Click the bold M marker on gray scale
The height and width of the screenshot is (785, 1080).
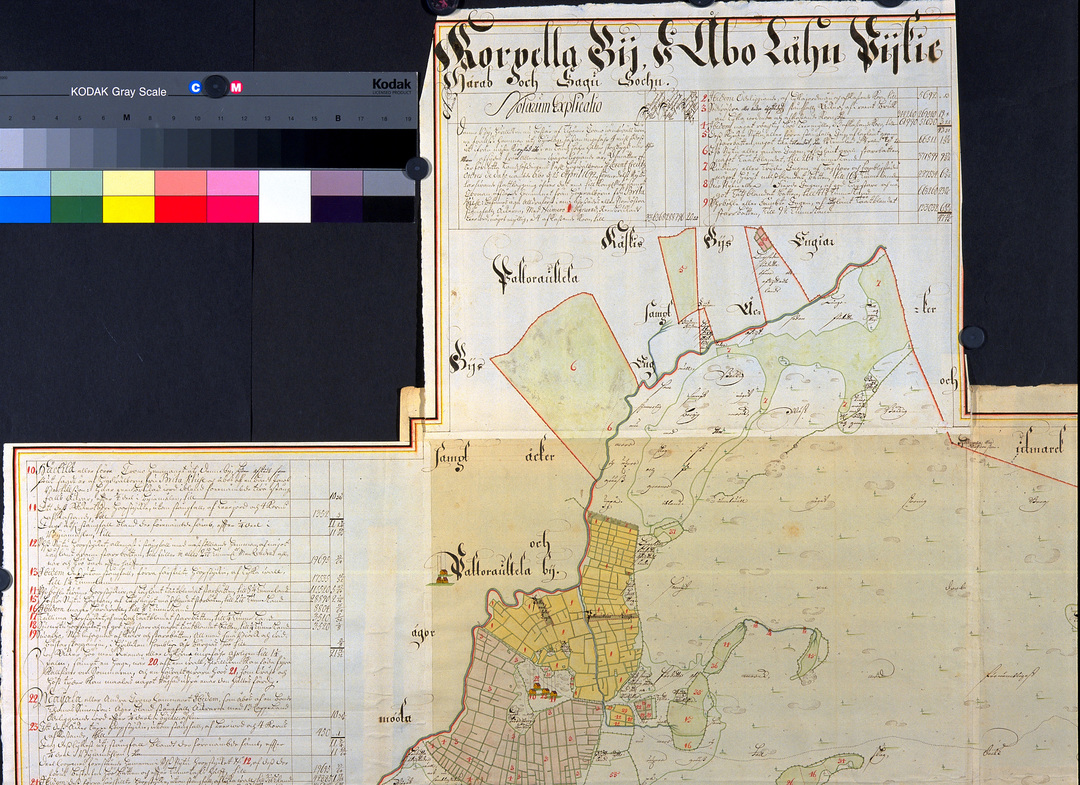pyautogui.click(x=126, y=117)
